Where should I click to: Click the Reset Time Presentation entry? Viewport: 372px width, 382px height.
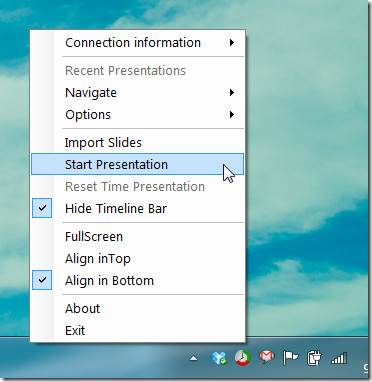[x=137, y=186]
